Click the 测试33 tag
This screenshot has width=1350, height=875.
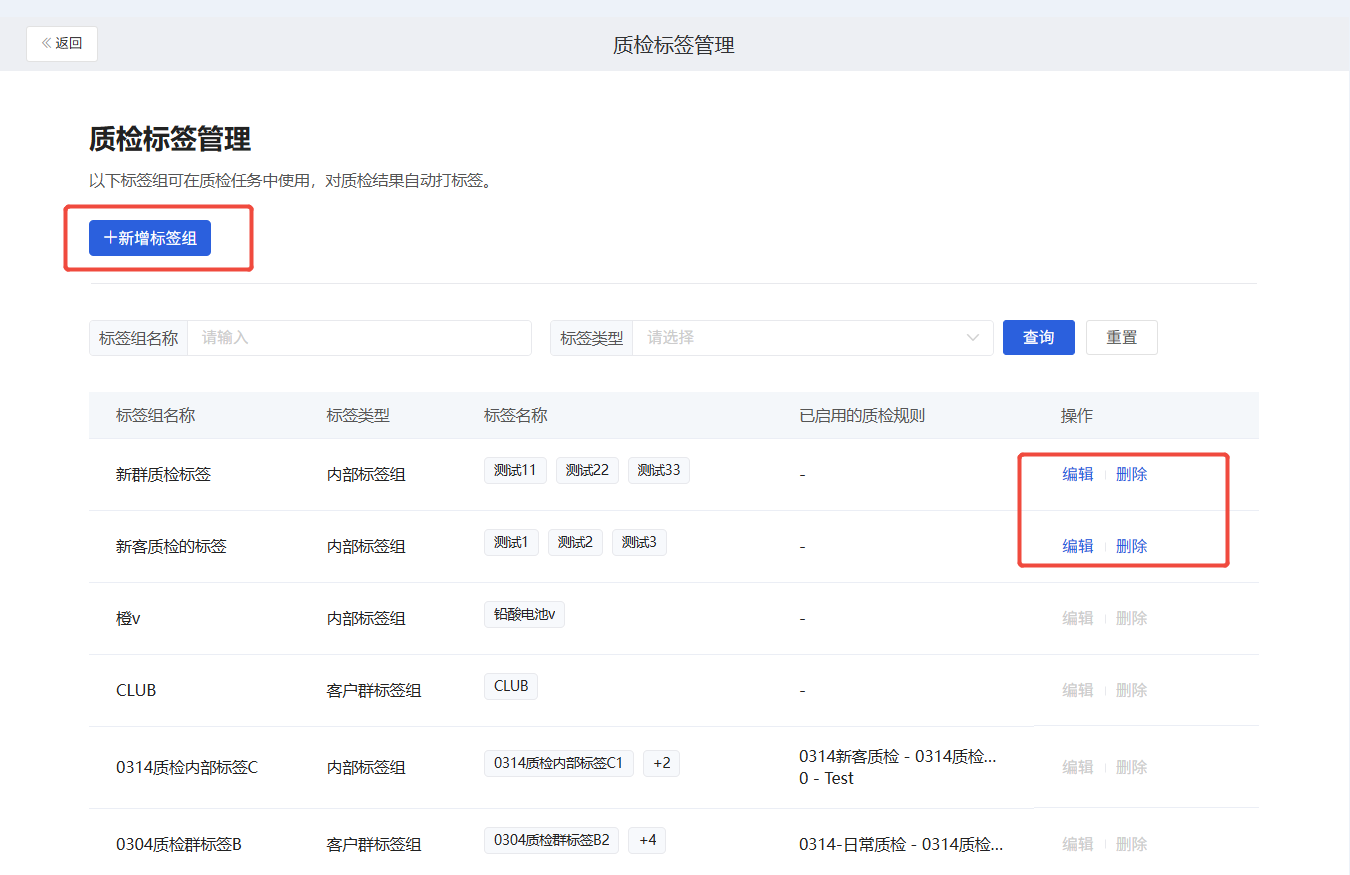[x=659, y=470]
